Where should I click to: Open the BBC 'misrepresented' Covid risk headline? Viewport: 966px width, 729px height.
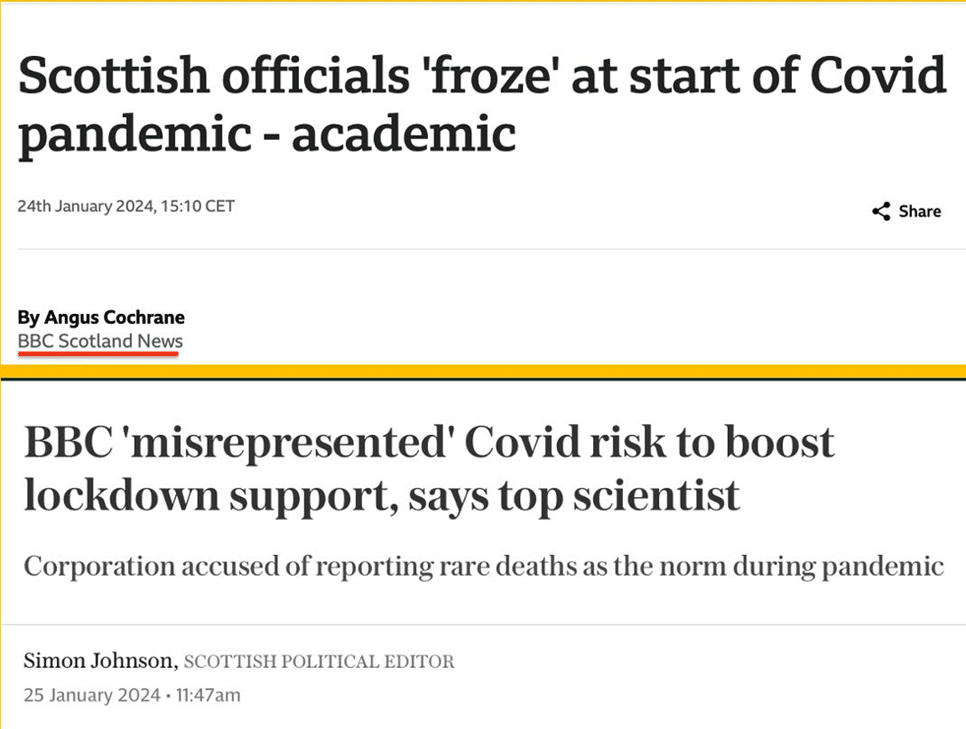(x=429, y=469)
